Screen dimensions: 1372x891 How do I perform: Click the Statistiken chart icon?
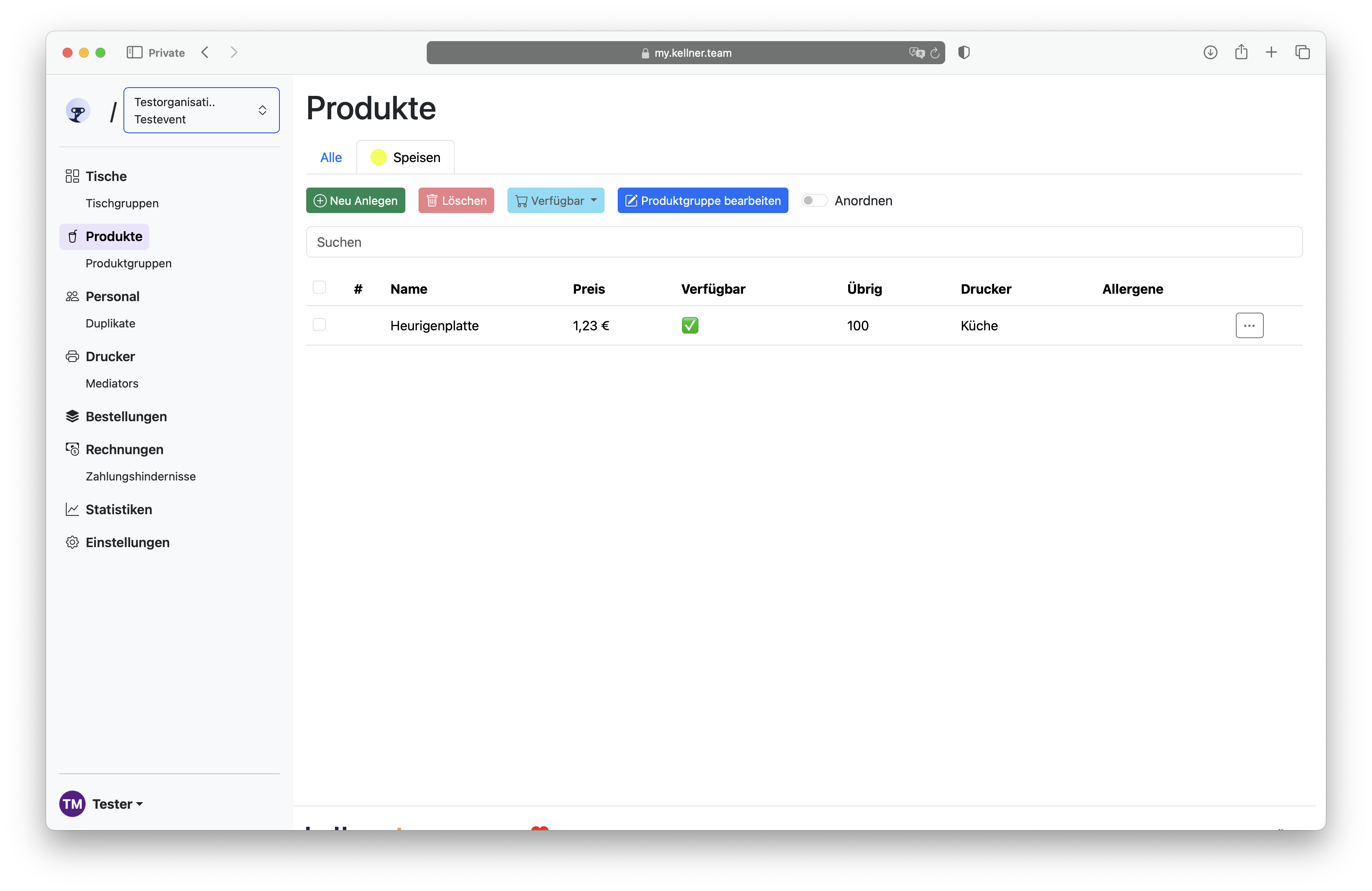coord(72,509)
